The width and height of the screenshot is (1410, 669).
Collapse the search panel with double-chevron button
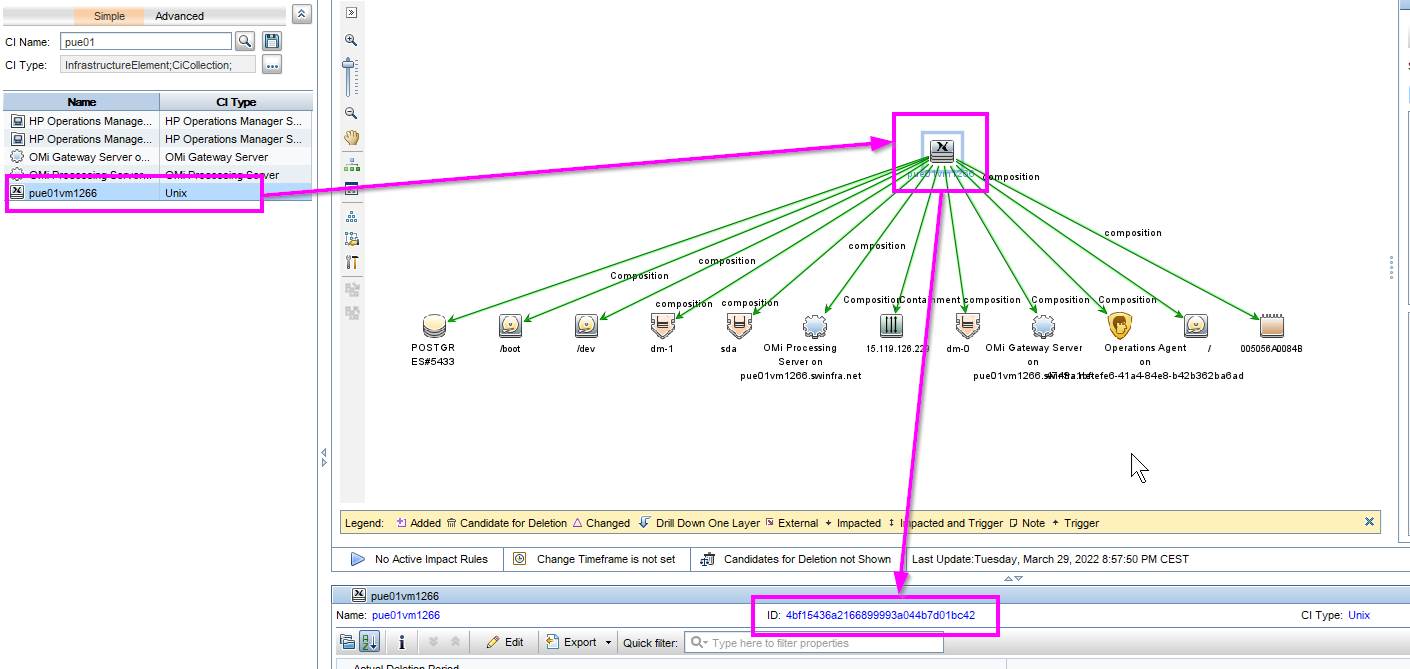tap(302, 14)
